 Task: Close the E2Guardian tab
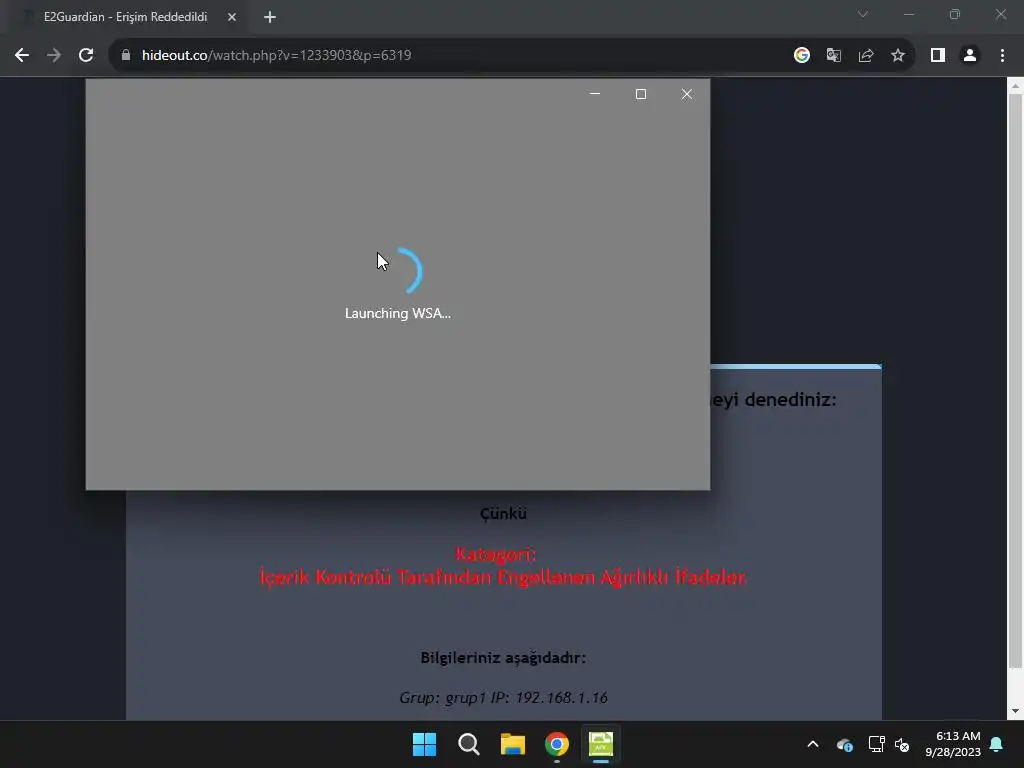[x=232, y=17]
